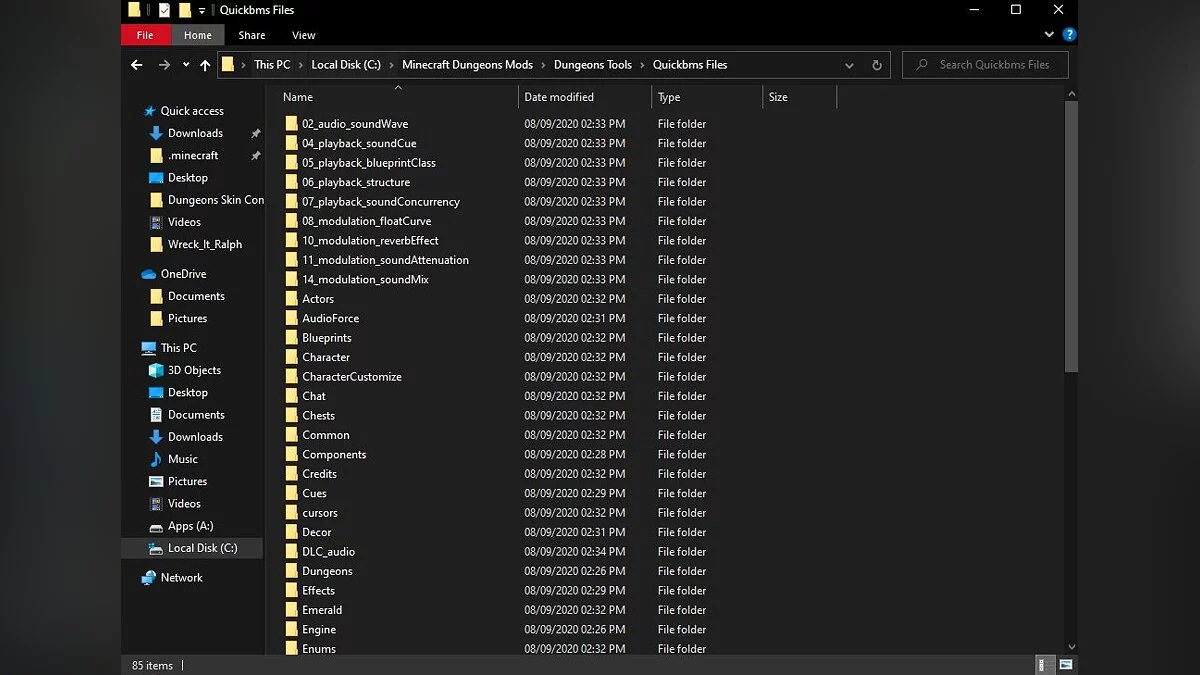
Task: Open the Share ribbon tab
Action: tap(251, 34)
